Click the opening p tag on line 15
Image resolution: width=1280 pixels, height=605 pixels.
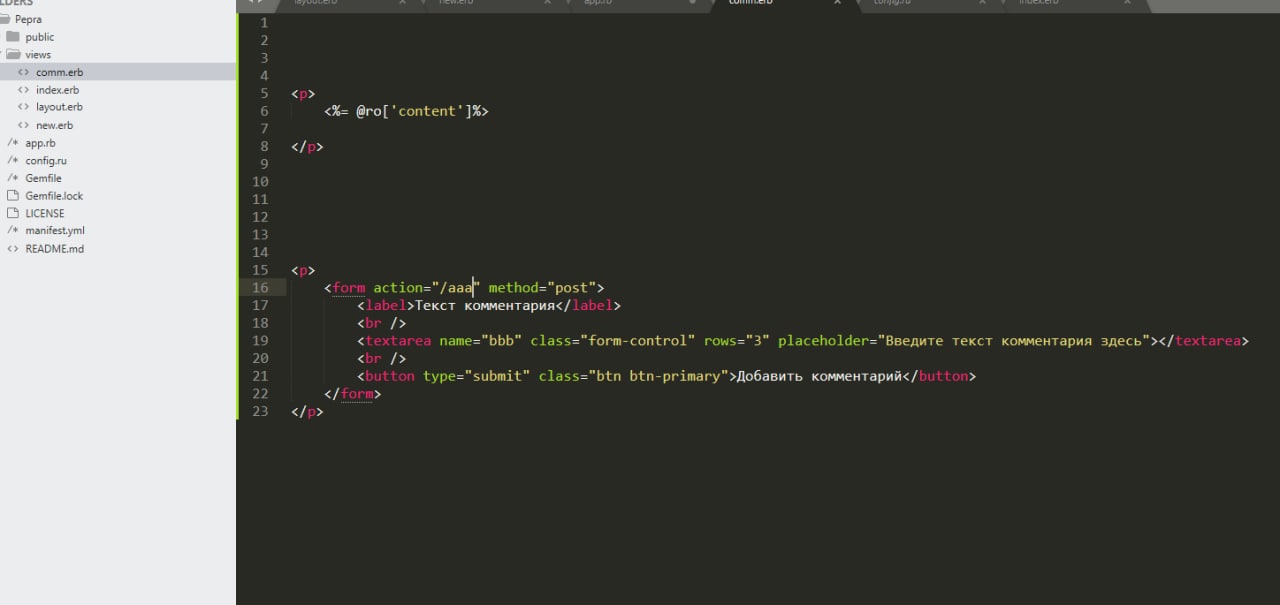point(303,270)
